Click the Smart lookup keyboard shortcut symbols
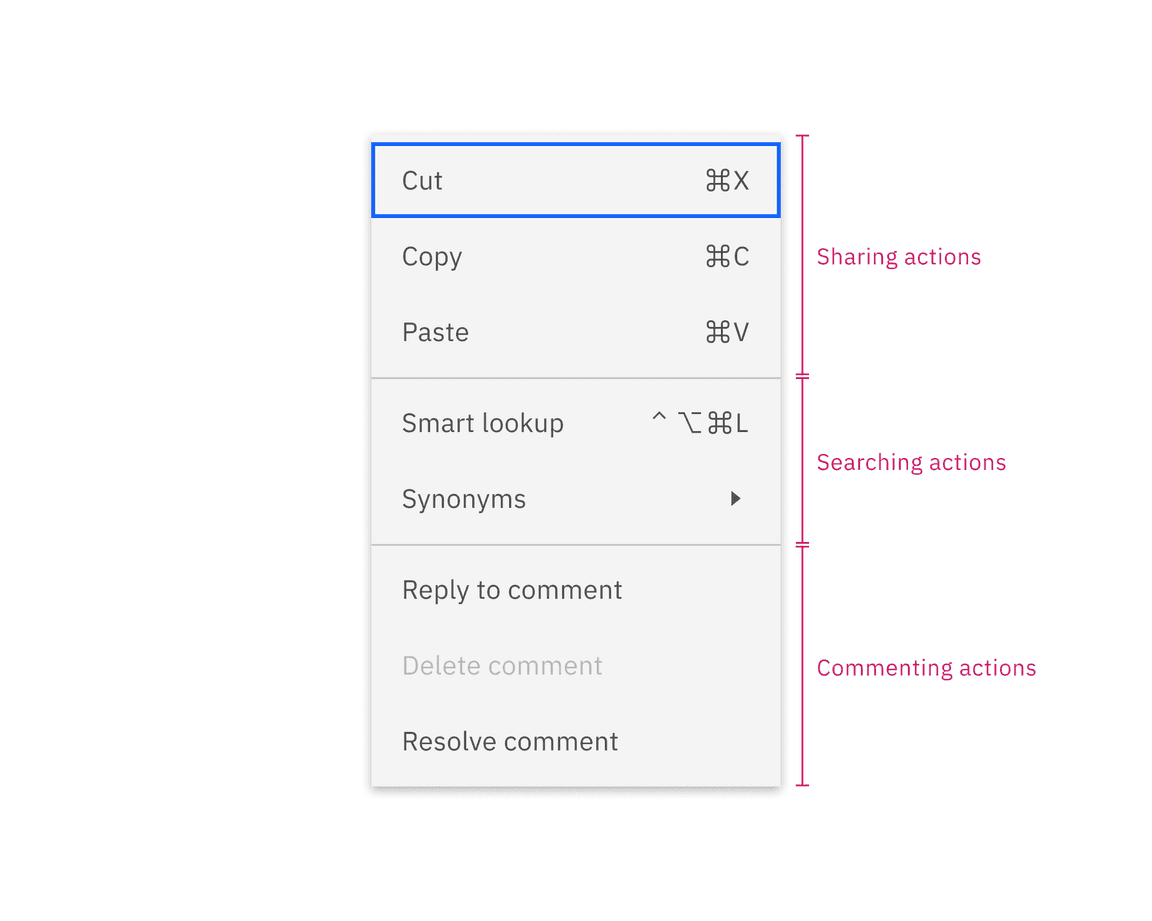 pyautogui.click(x=700, y=424)
